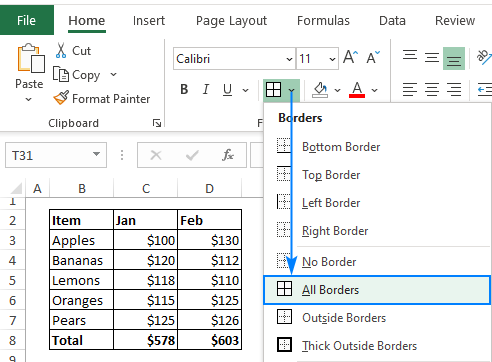The width and height of the screenshot is (492, 362).
Task: Switch to the Page Layout tab
Action: tap(231, 21)
